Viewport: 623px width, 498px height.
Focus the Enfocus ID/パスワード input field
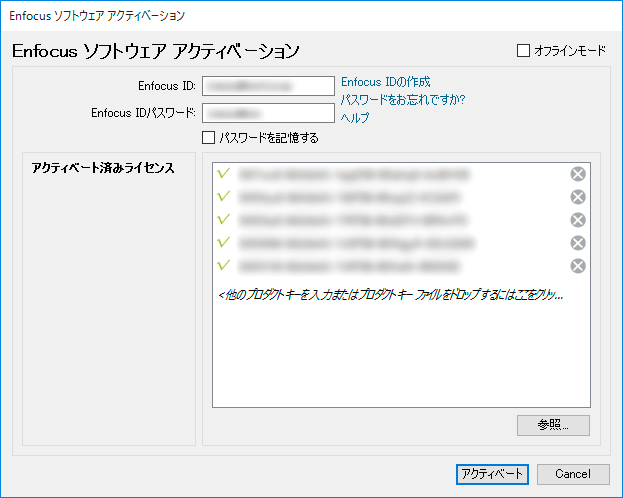tap(268, 113)
